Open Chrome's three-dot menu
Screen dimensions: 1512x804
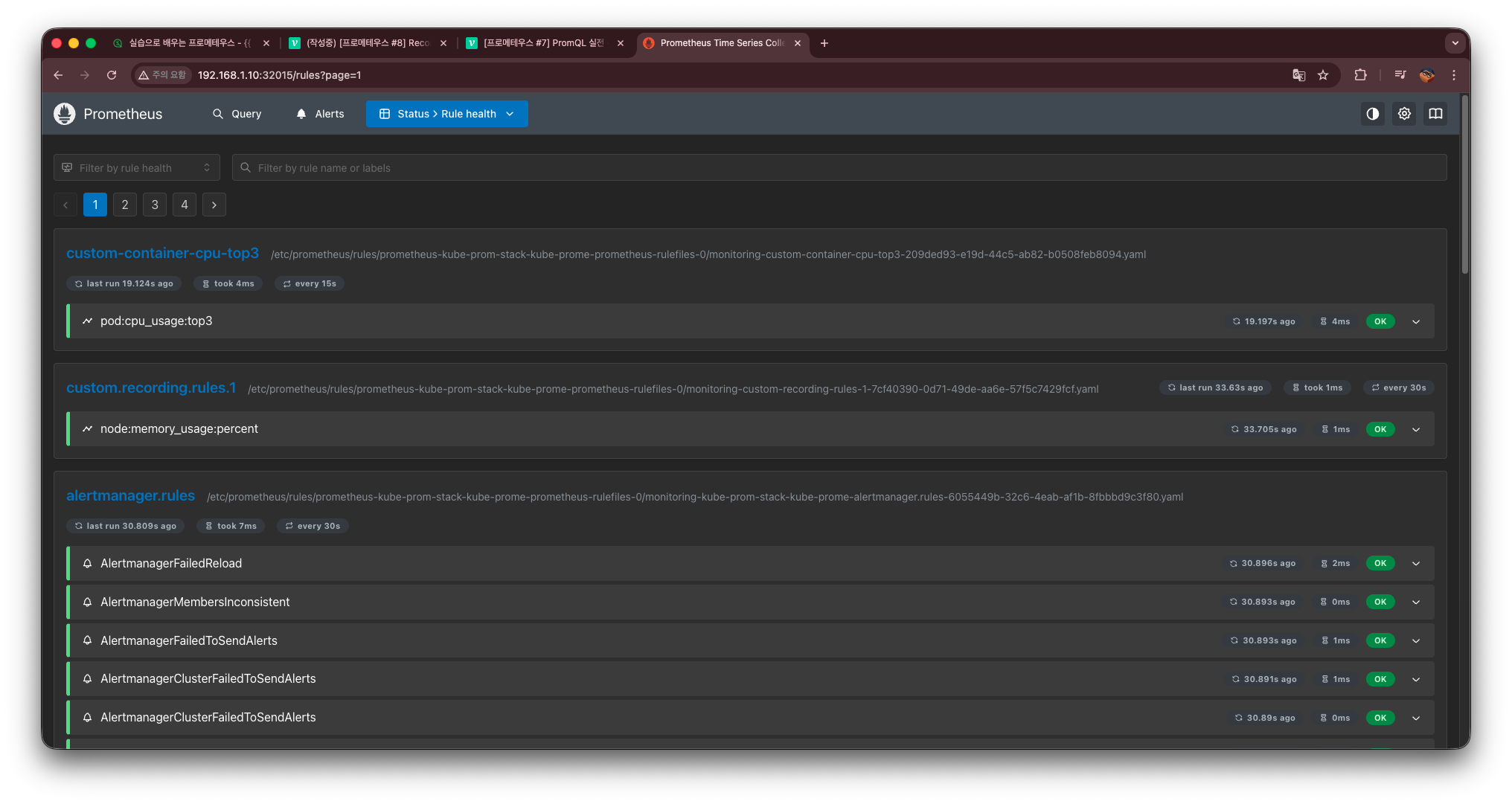tap(1454, 75)
